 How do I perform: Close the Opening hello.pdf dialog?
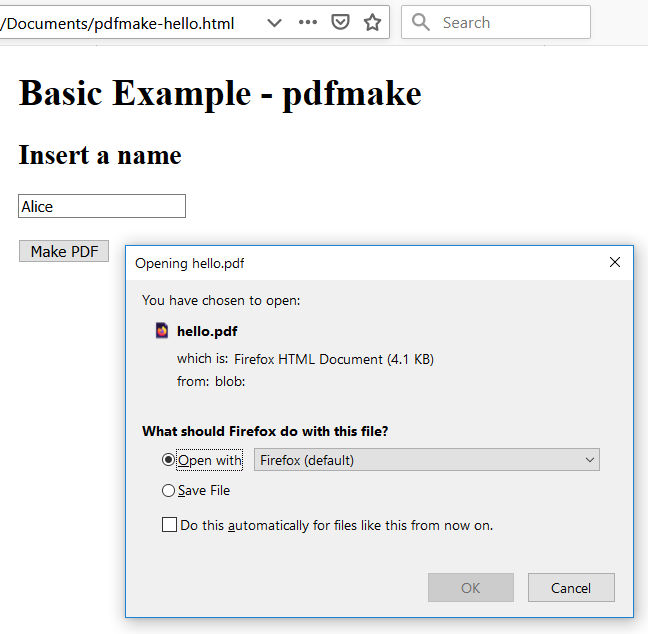(615, 262)
